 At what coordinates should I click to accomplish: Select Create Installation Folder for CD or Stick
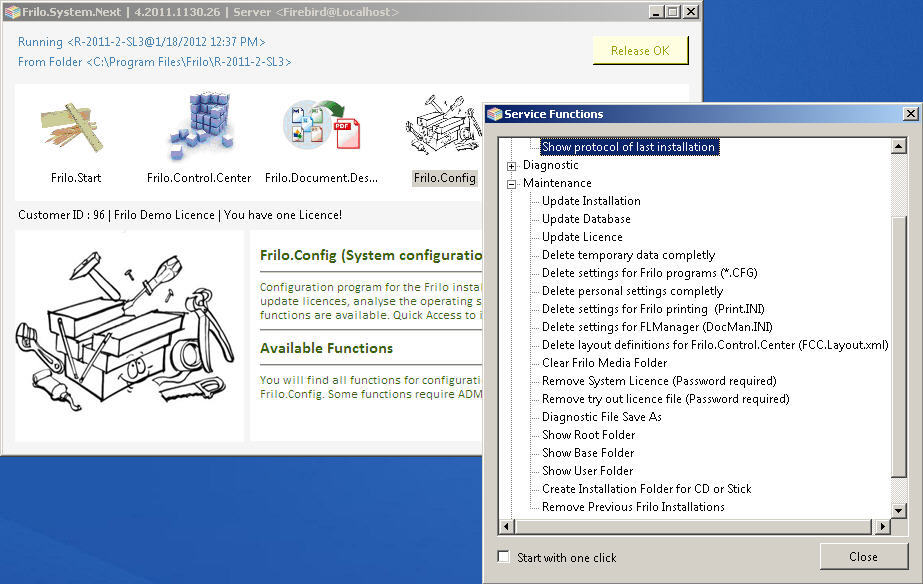pyautogui.click(x=646, y=489)
